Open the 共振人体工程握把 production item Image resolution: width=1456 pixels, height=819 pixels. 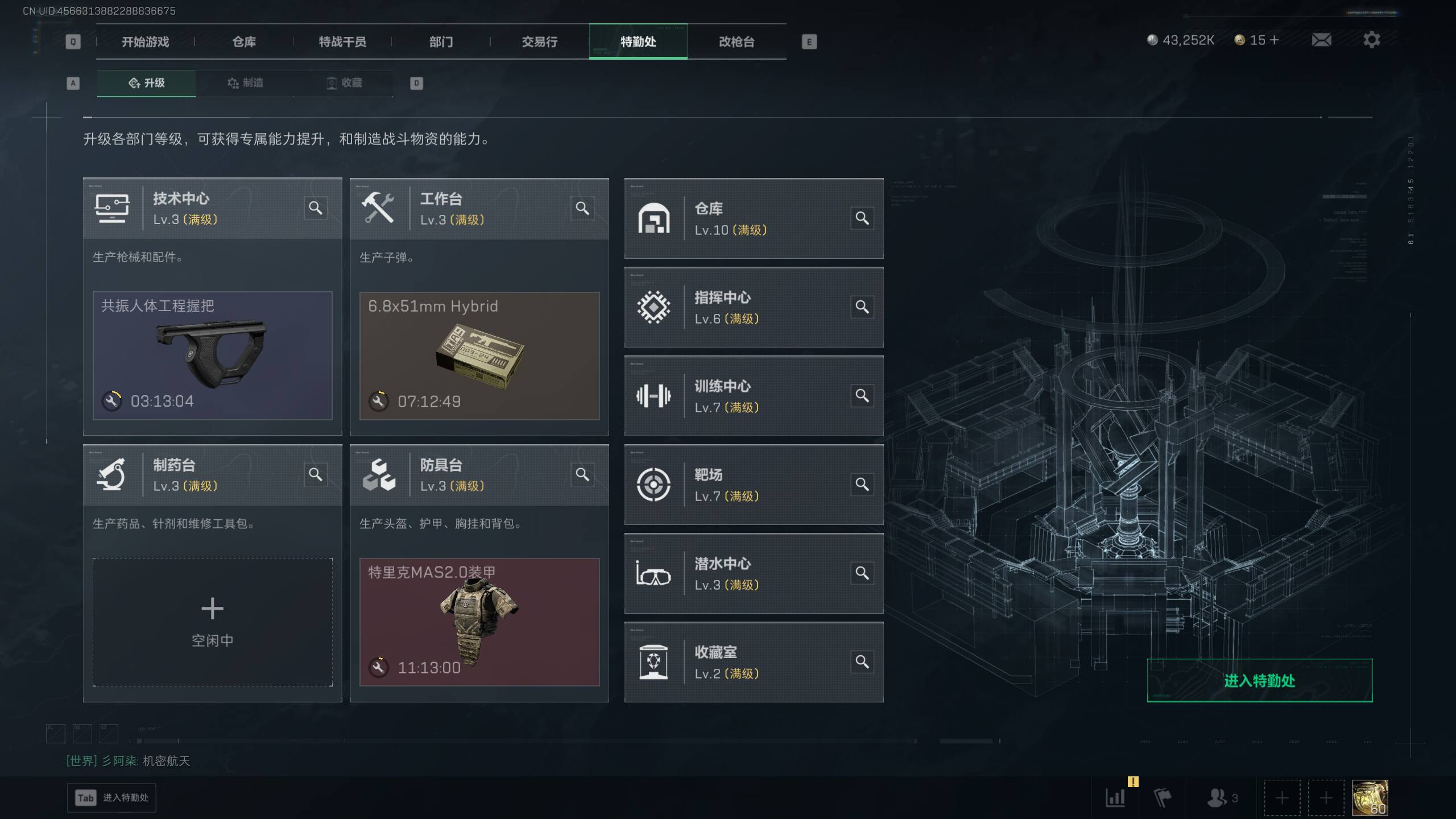click(x=213, y=356)
